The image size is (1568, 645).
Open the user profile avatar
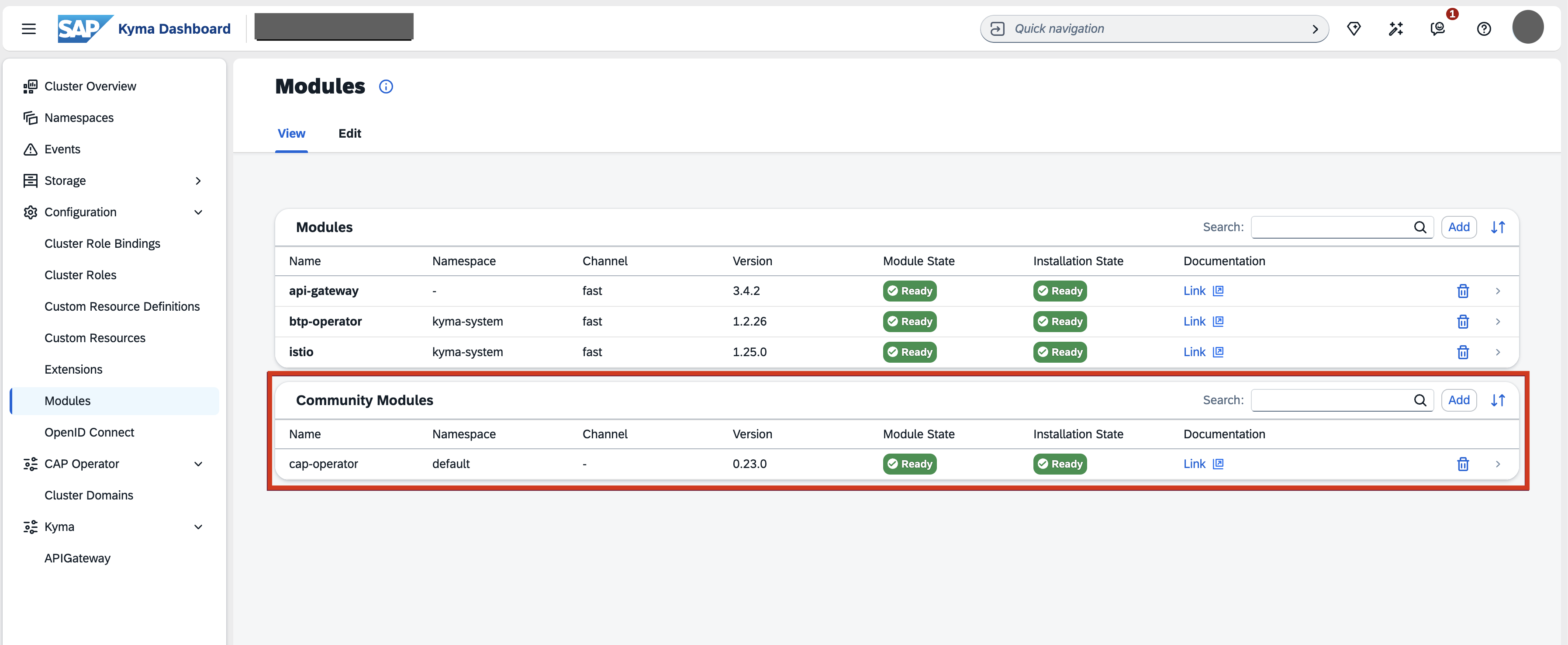coord(1528,28)
